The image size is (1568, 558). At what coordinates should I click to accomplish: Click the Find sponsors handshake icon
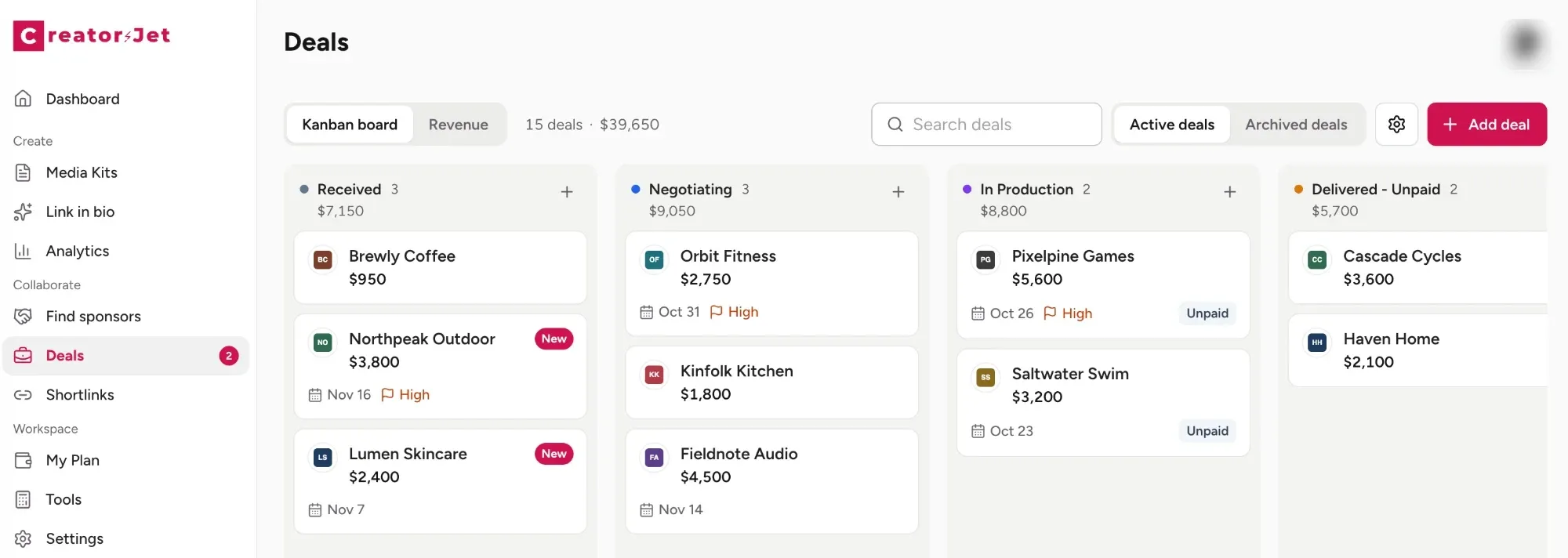pos(24,316)
